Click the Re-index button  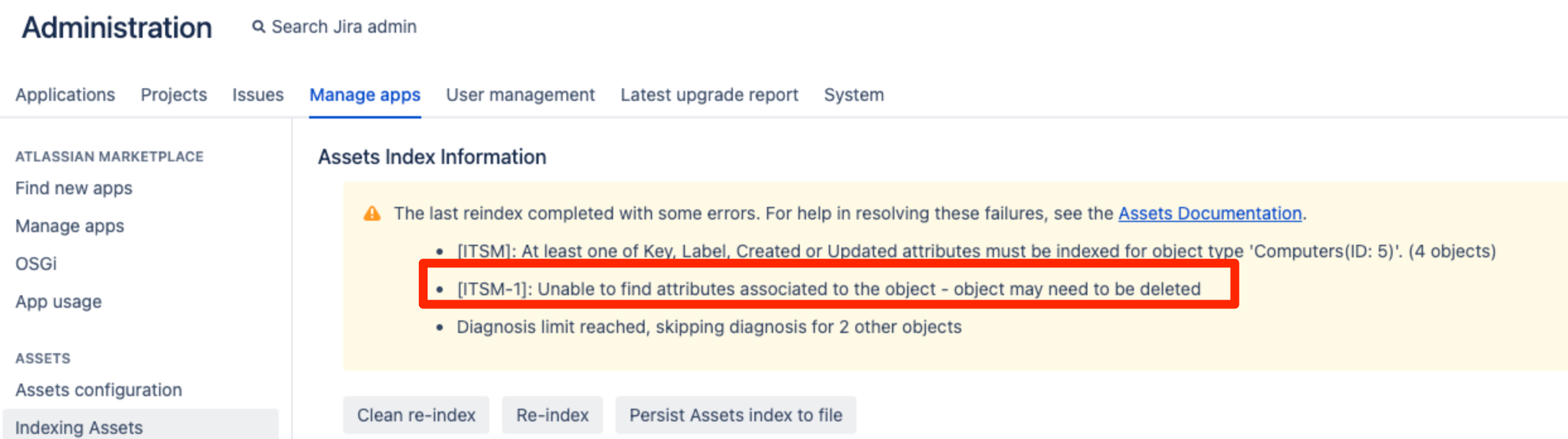click(x=552, y=415)
